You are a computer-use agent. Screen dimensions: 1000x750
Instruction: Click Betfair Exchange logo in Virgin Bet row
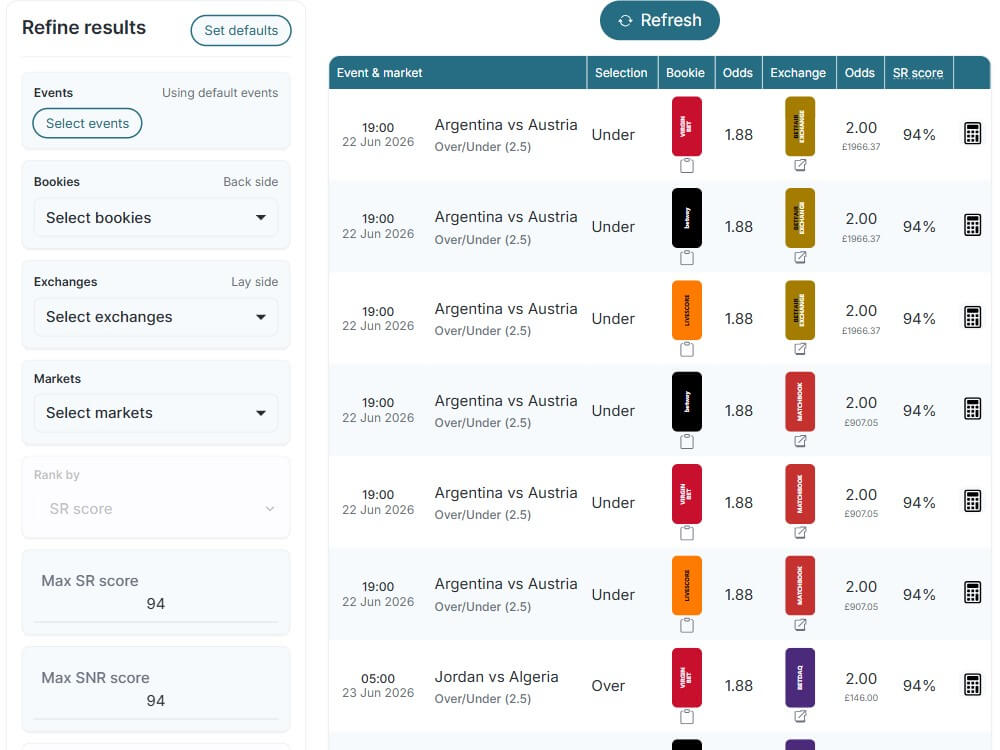[800, 126]
